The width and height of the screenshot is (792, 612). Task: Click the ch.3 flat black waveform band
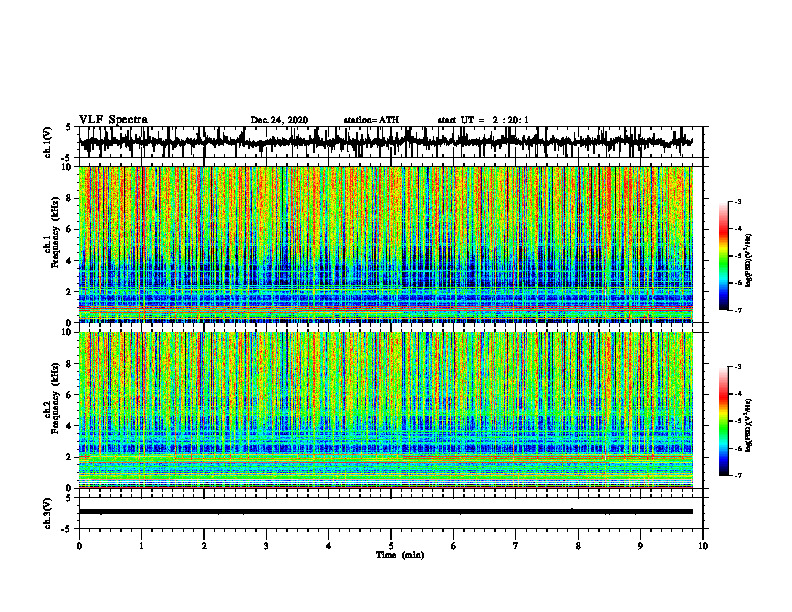pos(385,512)
